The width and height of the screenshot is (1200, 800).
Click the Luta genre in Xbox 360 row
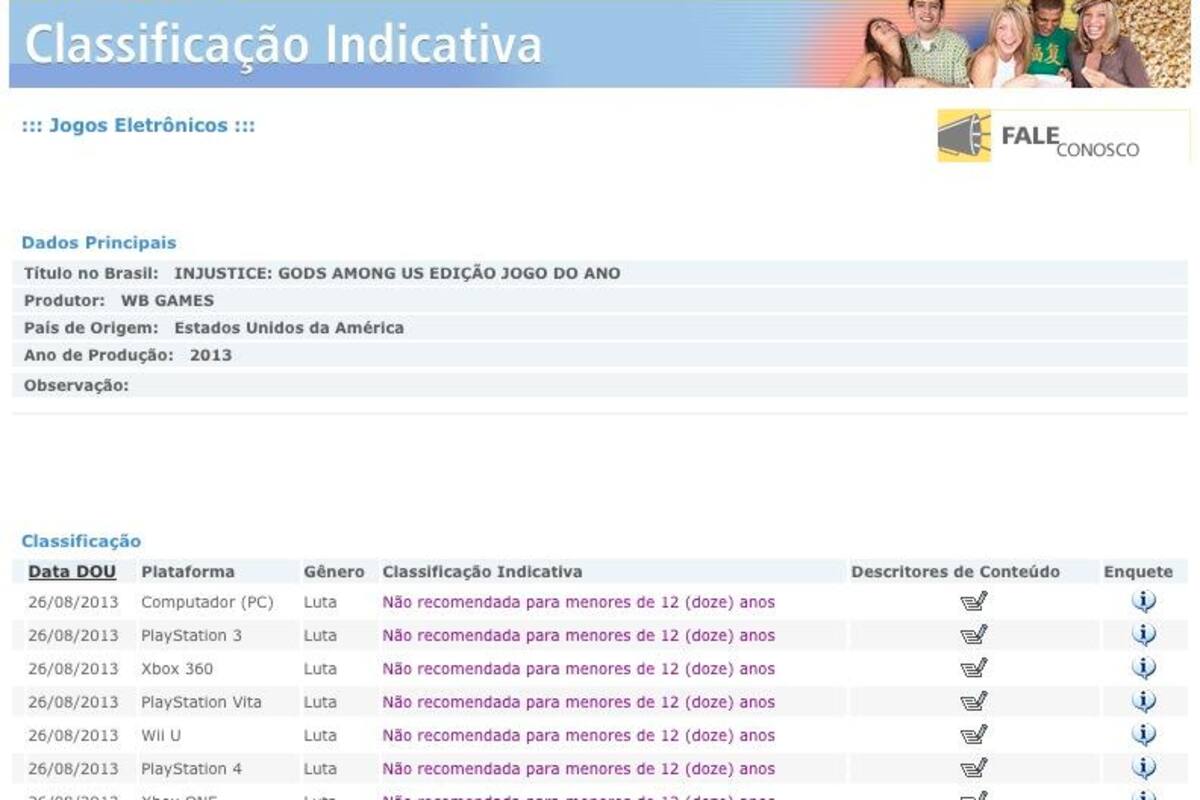[x=320, y=668]
